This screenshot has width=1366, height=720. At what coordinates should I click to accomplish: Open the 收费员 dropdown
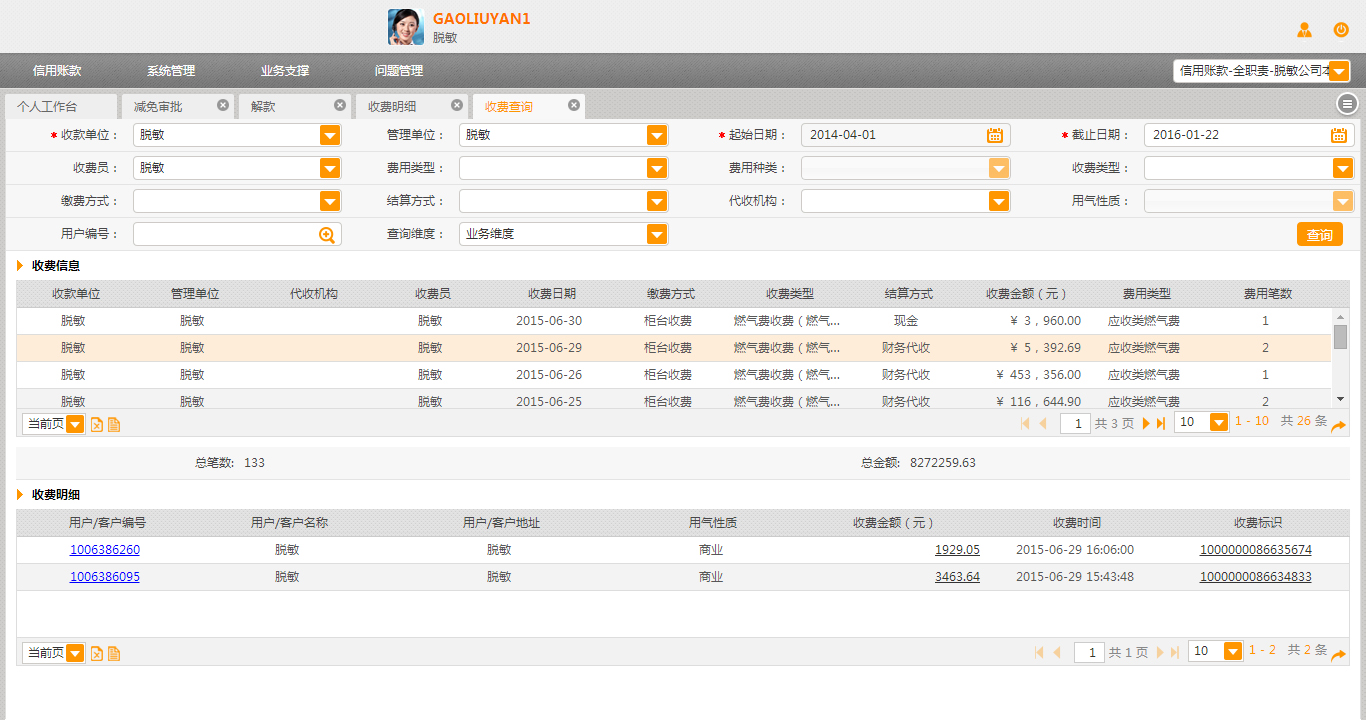coord(330,168)
